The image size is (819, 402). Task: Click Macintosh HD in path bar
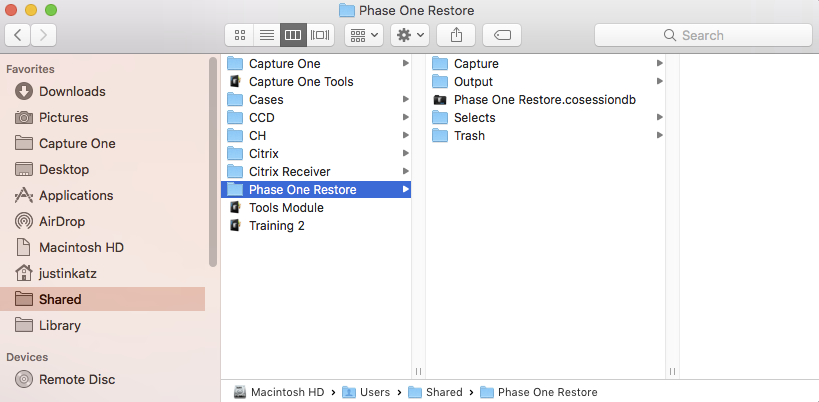pyautogui.click(x=279, y=392)
